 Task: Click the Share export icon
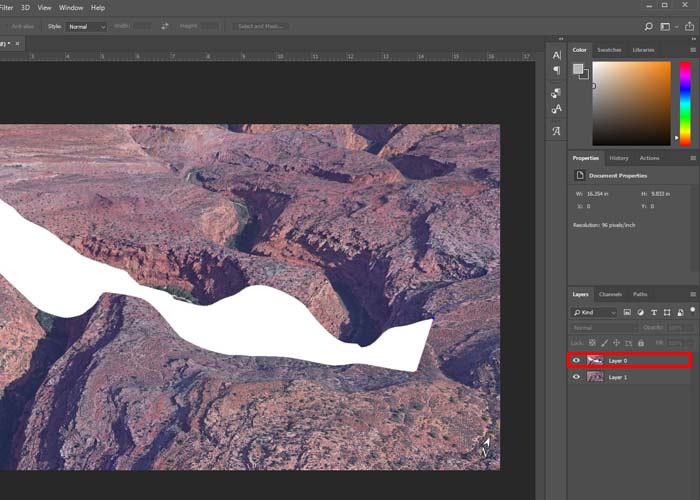(690, 26)
